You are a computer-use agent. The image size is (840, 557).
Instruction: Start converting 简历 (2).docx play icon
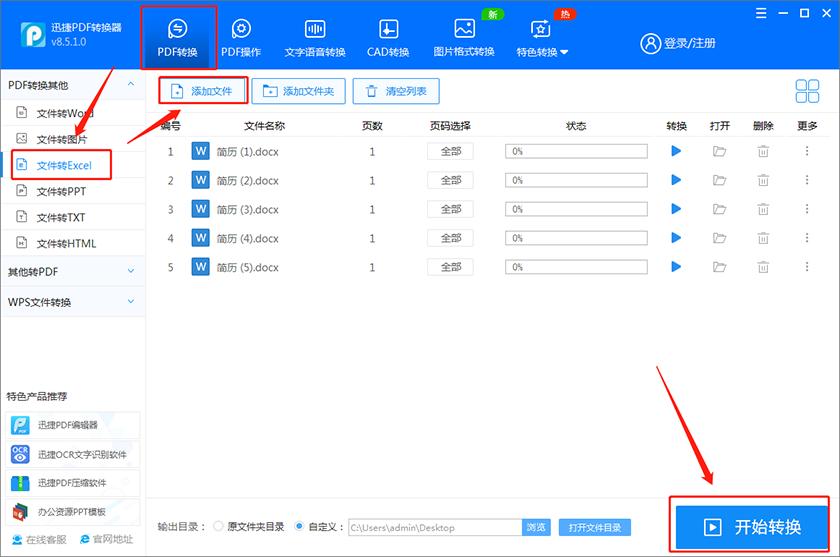[676, 180]
